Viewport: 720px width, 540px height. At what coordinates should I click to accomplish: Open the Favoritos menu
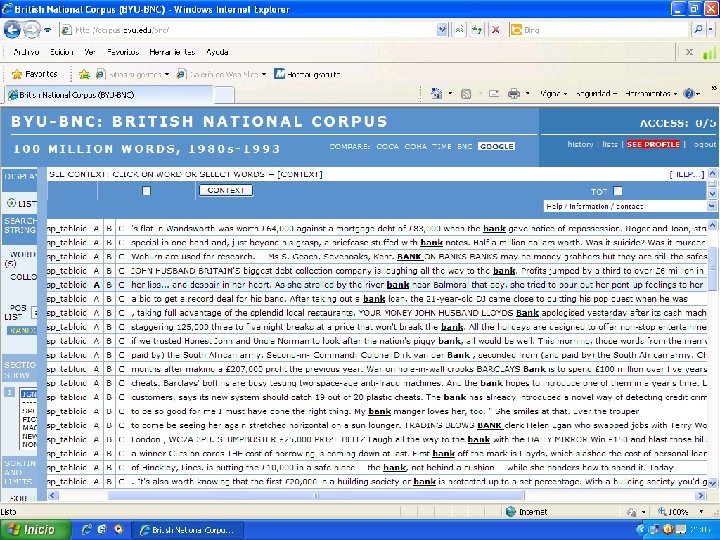pos(123,52)
